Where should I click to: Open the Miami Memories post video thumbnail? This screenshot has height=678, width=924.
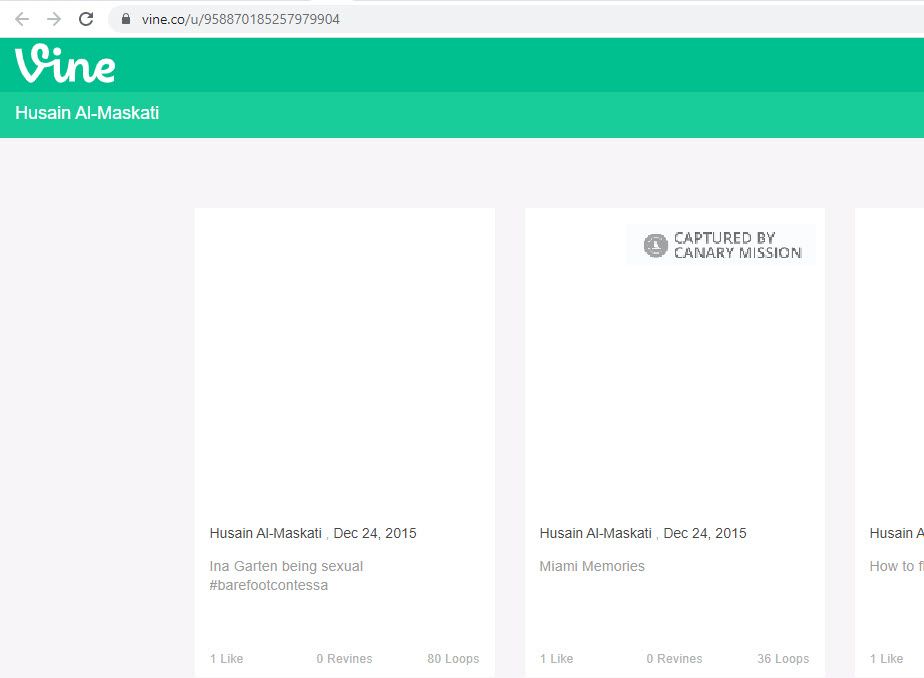pos(674,380)
